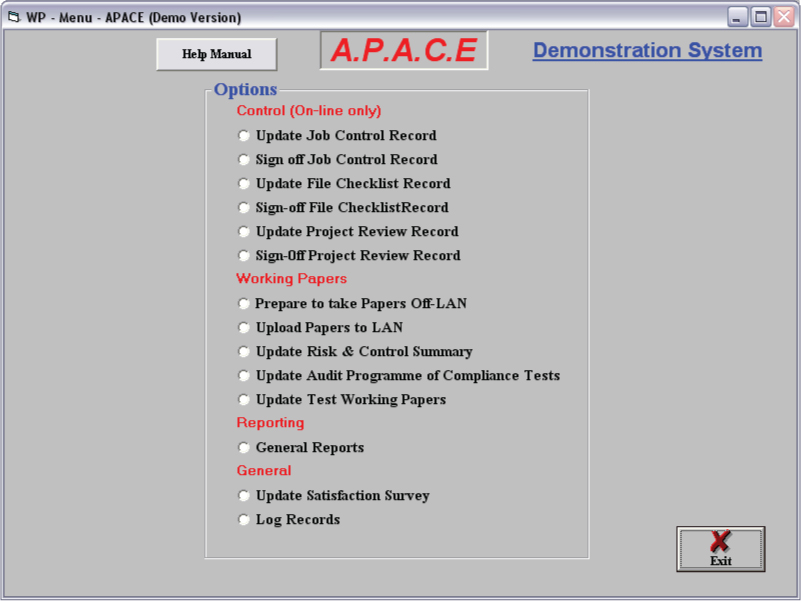Choose Update Audit Programme of Compliance Tests

coord(244,376)
